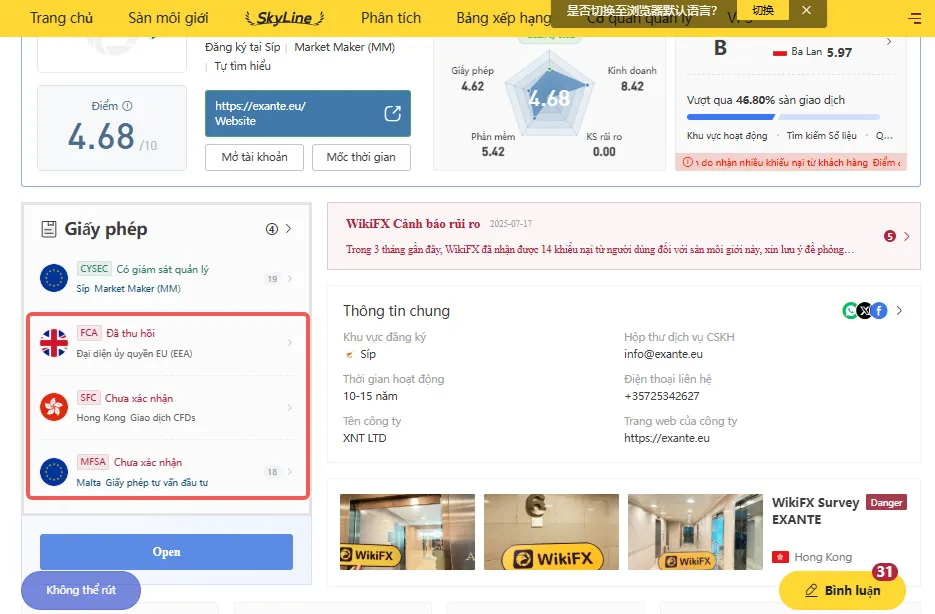Click the Bình luận comment button
The height and width of the screenshot is (614, 935).
pos(842,590)
